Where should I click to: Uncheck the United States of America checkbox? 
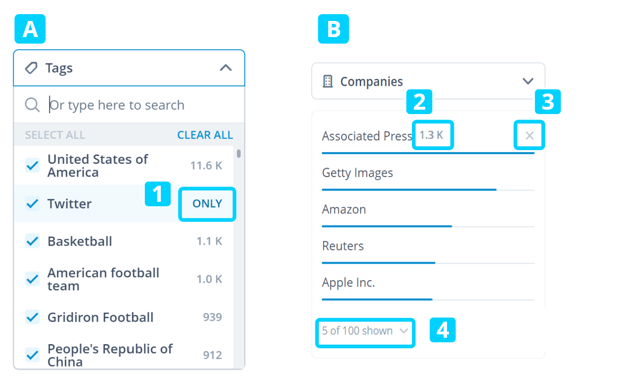coord(32,165)
